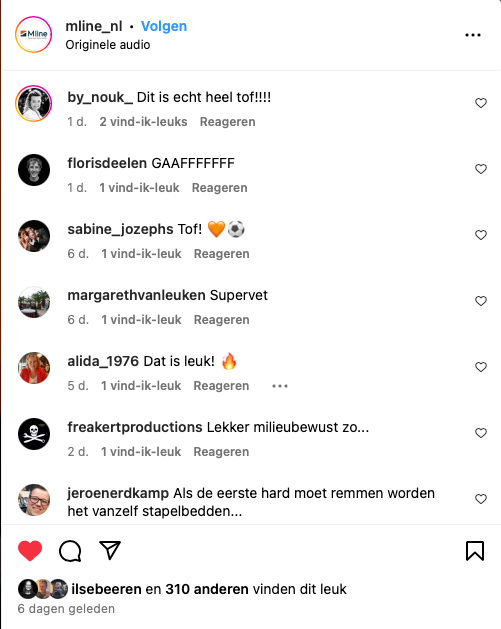Unlike the post using red heart
Viewport: 501px width, 629px height.
coord(30,550)
